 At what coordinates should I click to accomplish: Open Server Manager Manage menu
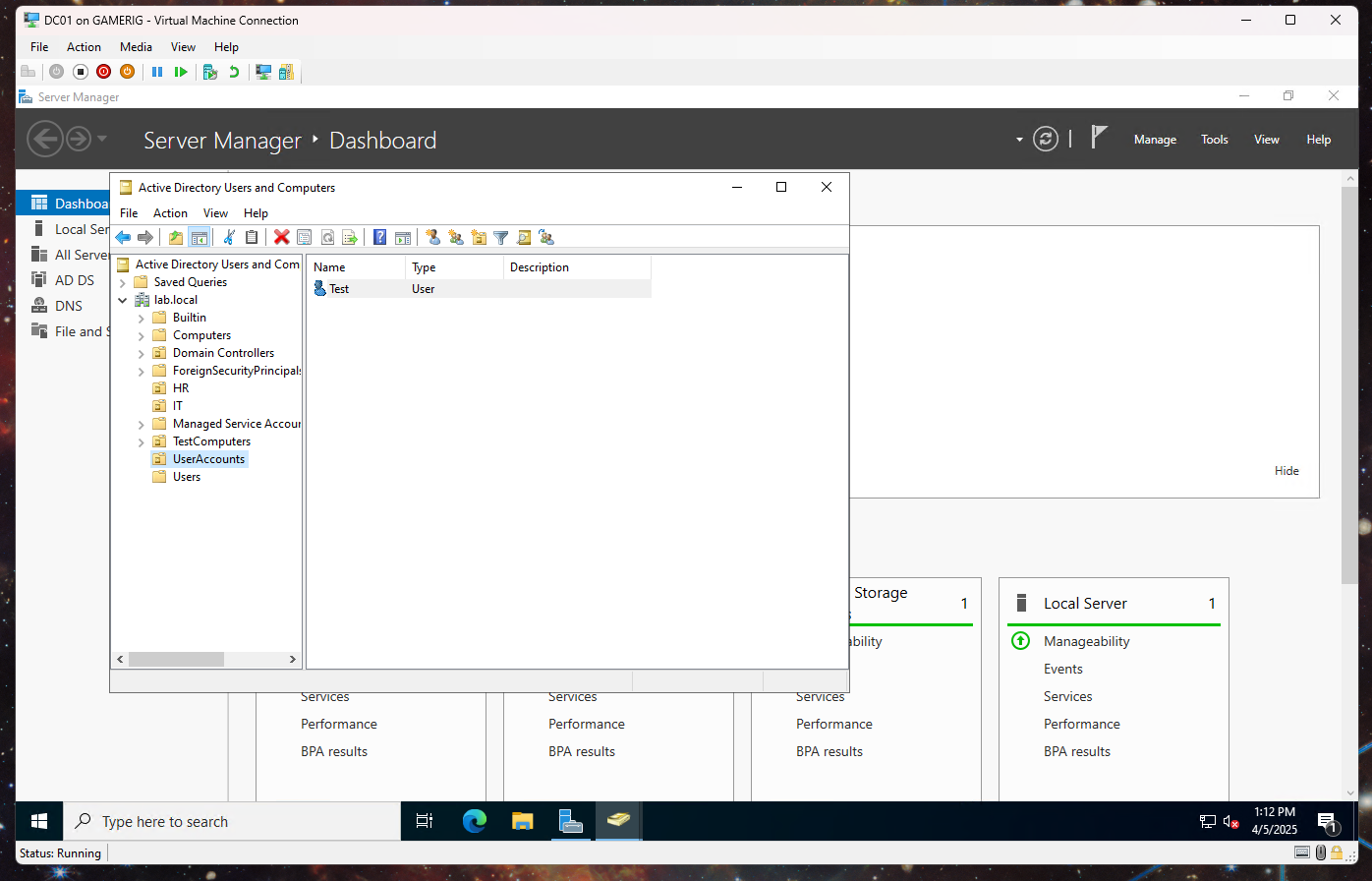[x=1155, y=140]
